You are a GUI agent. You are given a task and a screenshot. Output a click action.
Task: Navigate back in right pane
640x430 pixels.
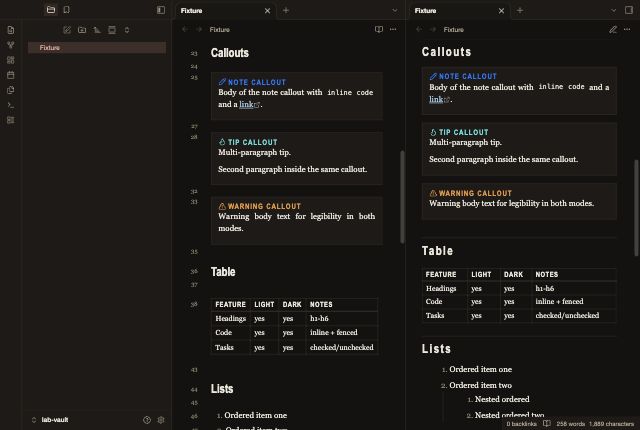419,29
